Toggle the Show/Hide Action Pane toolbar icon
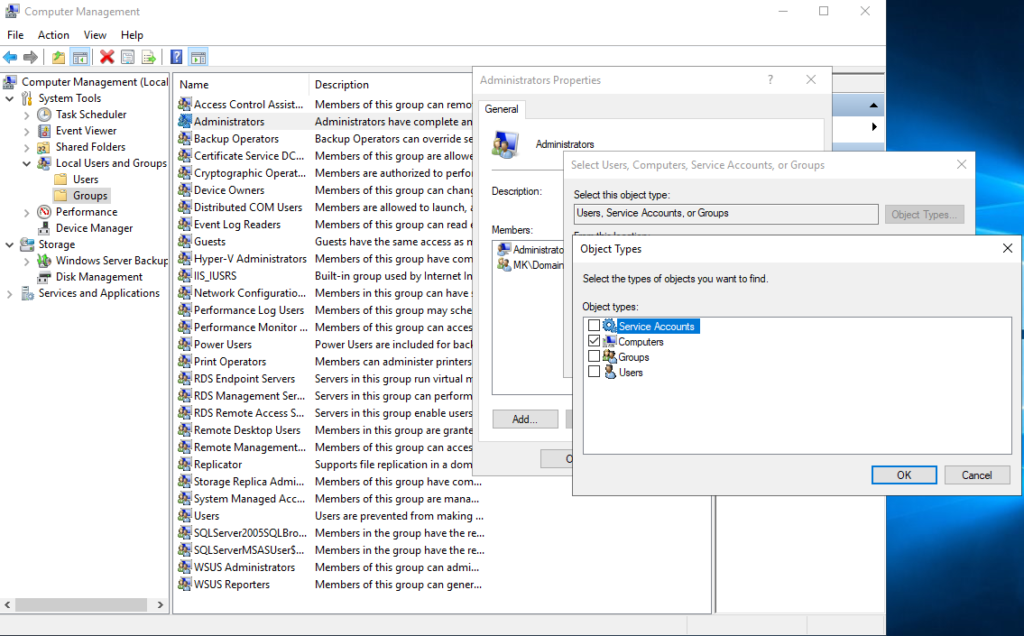 [x=198, y=57]
